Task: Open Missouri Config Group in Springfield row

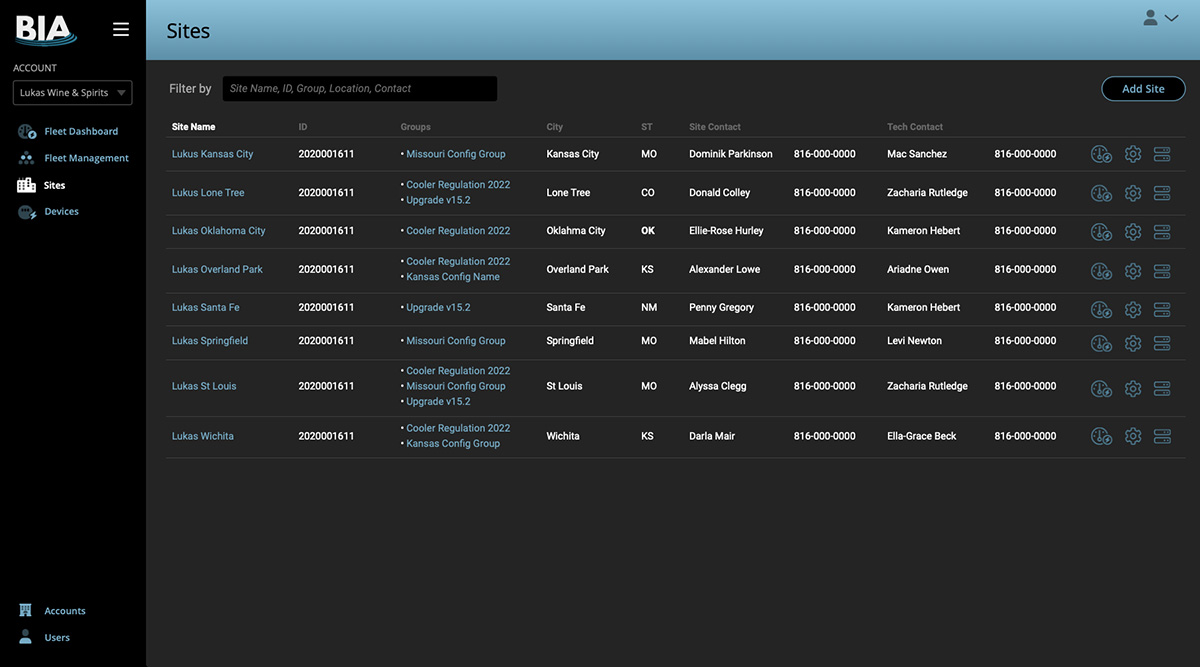Action: [x=456, y=341]
